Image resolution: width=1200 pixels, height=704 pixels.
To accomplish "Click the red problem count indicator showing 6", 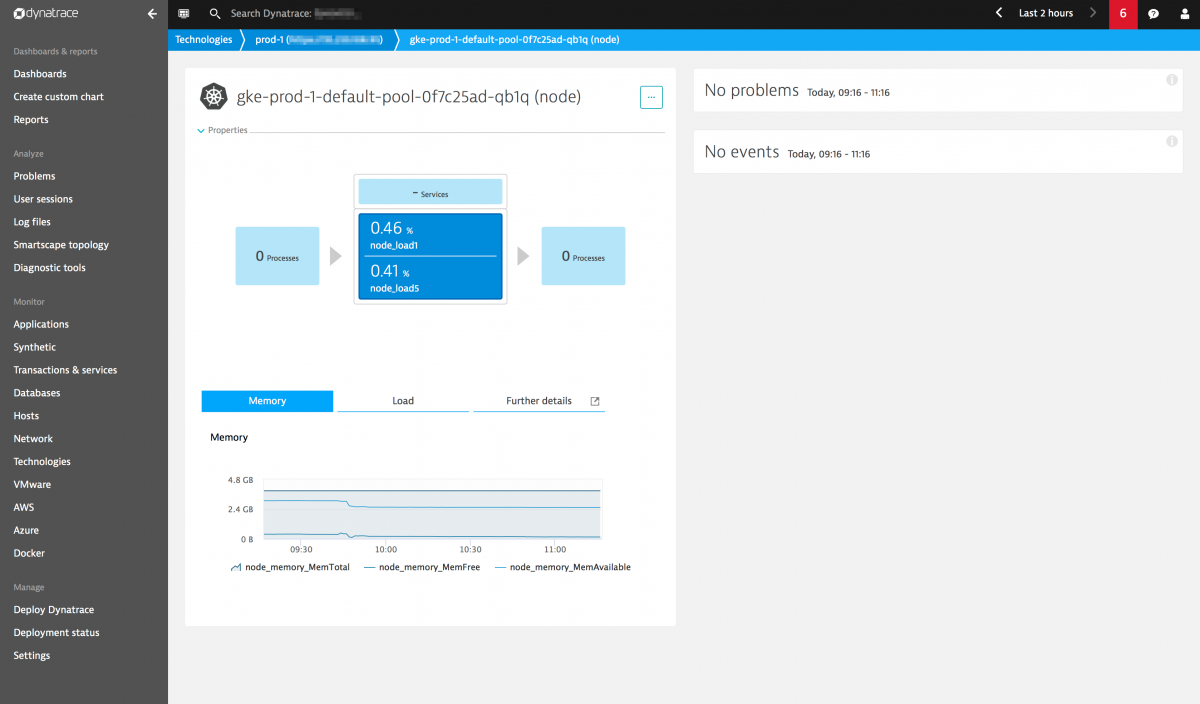I will pos(1122,14).
